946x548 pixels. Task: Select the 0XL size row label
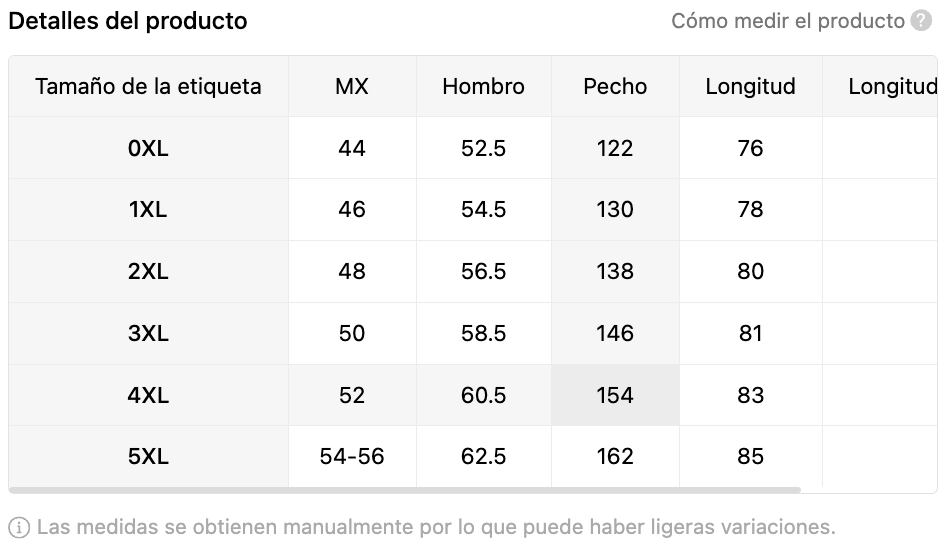(148, 148)
